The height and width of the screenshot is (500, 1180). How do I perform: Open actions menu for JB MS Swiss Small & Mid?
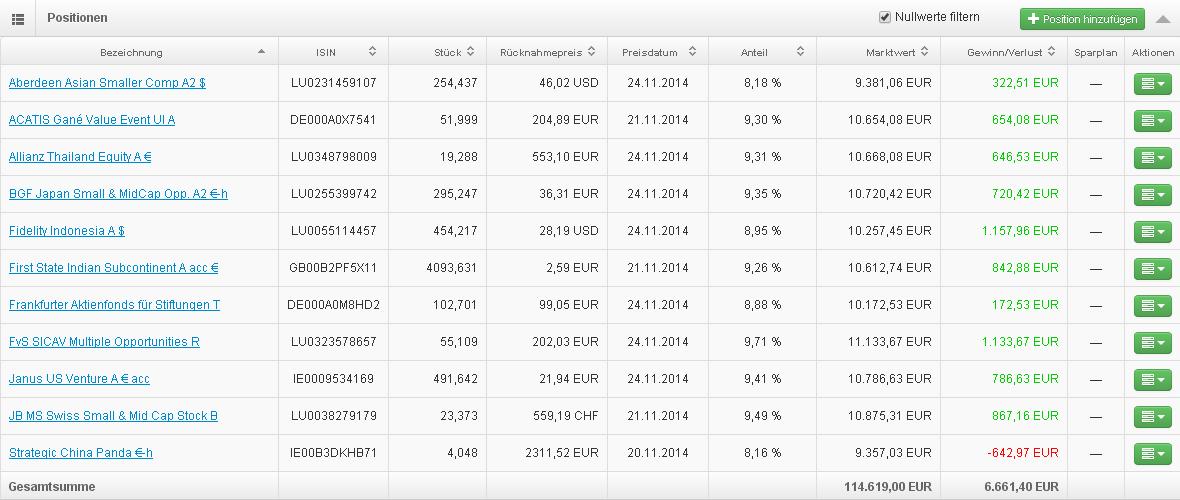1152,416
